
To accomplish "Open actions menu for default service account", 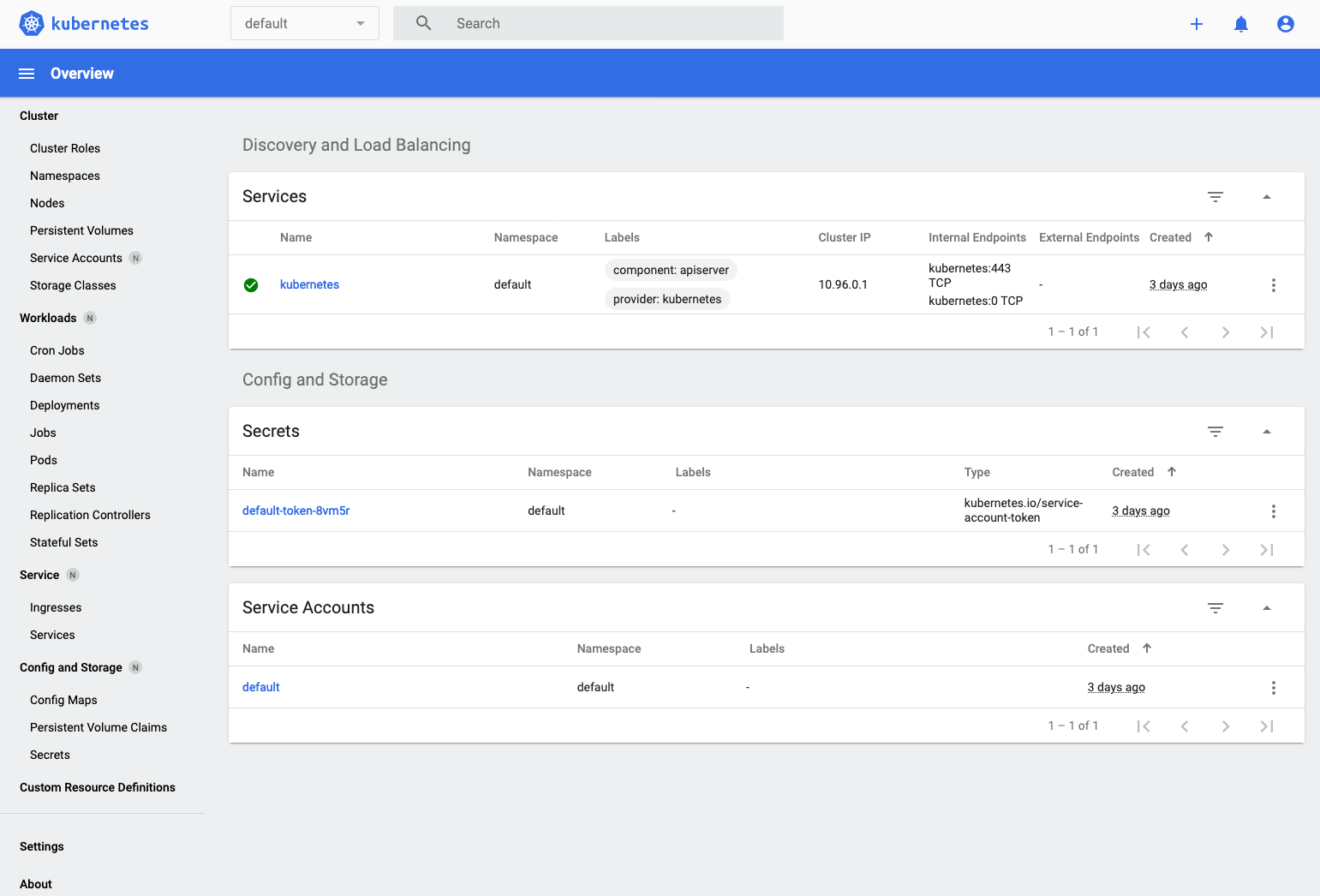I will click(x=1274, y=688).
